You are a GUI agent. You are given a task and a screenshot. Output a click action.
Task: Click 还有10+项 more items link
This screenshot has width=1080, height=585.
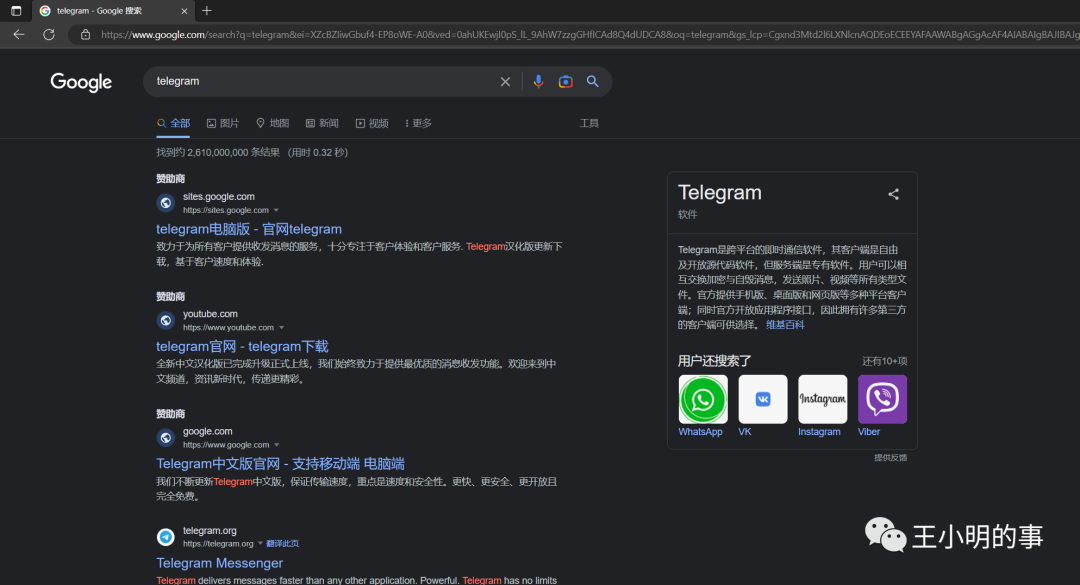point(884,361)
